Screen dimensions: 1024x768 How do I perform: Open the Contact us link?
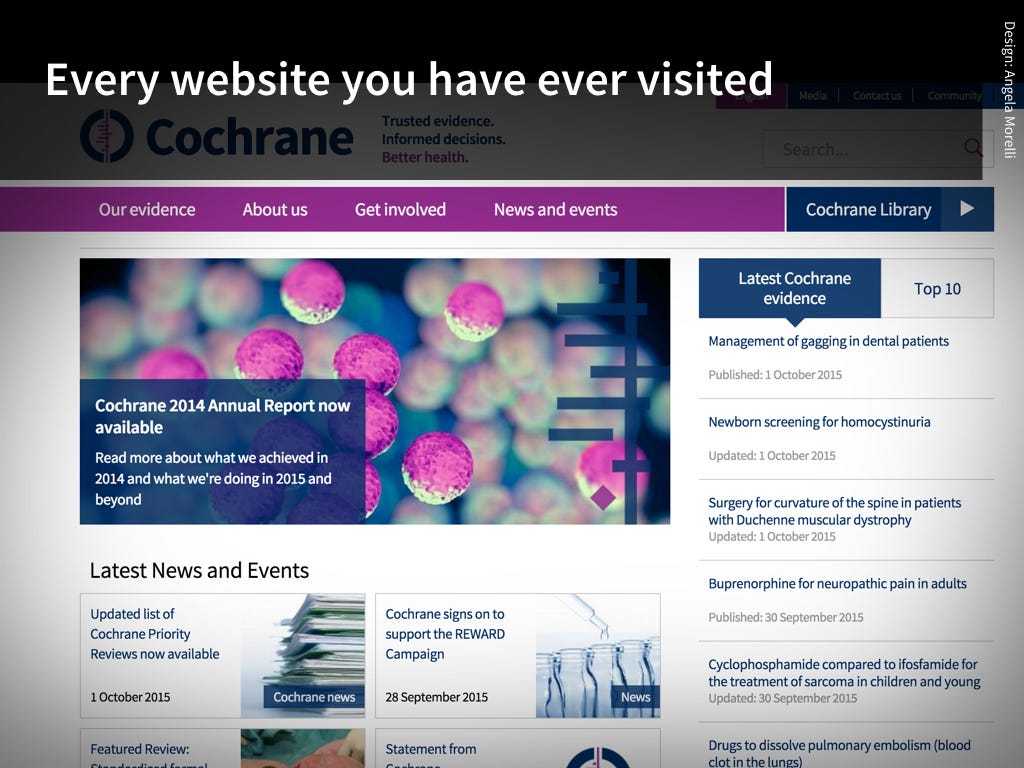877,96
